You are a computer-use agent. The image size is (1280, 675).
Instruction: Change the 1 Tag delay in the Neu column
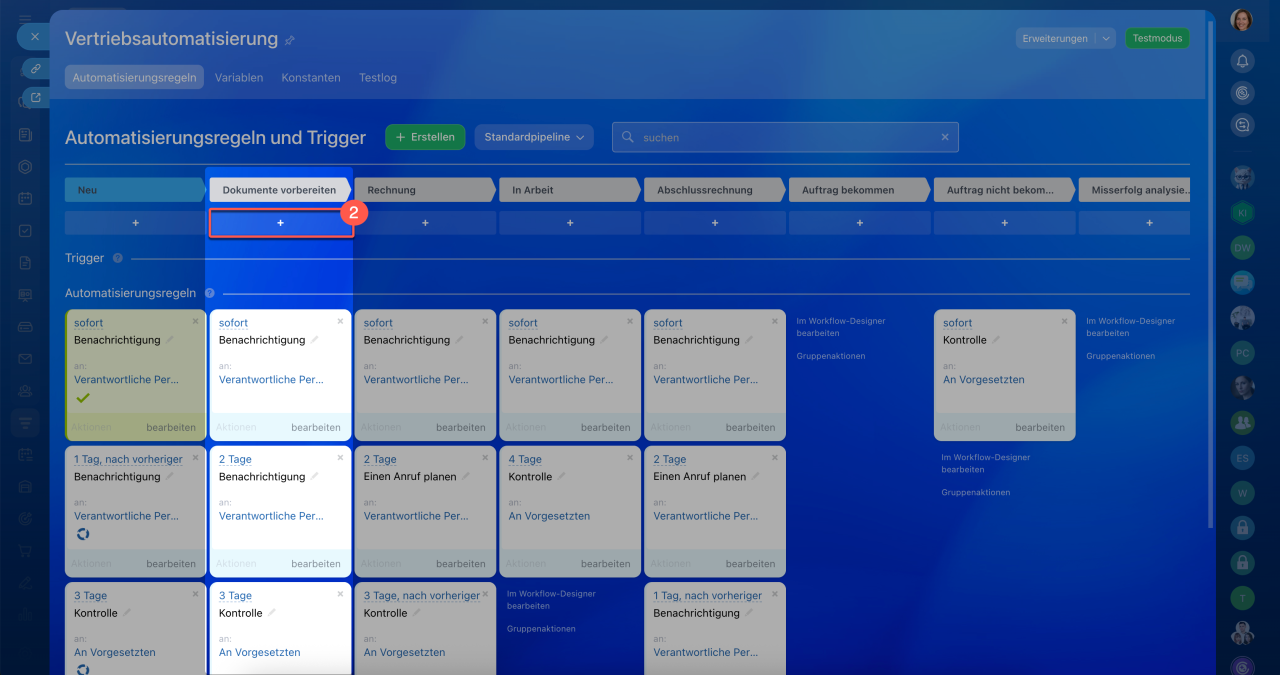click(128, 459)
